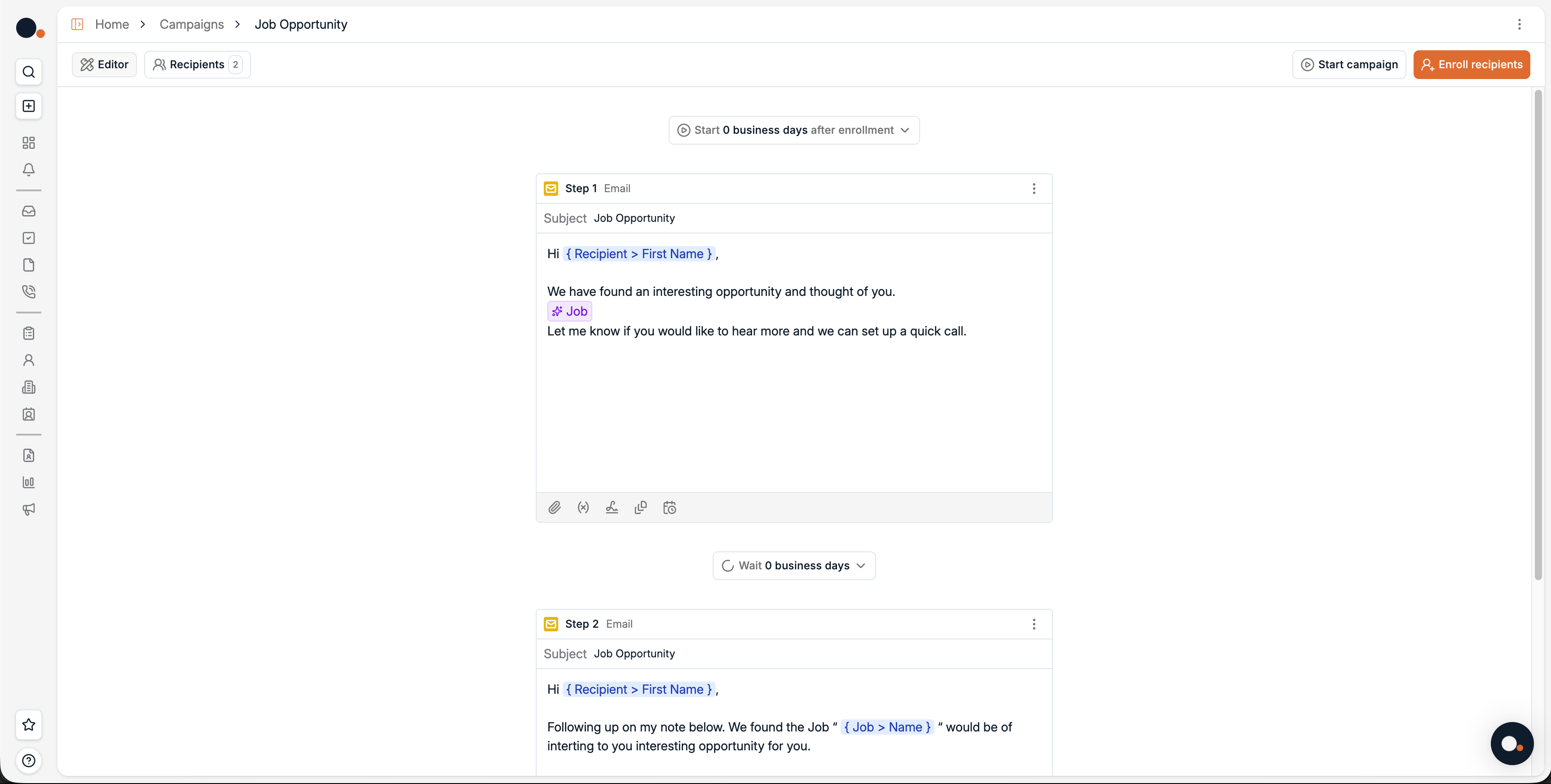This screenshot has width=1551, height=784.
Task: Expand the Wait 0 business days dropdown
Action: tap(793, 565)
